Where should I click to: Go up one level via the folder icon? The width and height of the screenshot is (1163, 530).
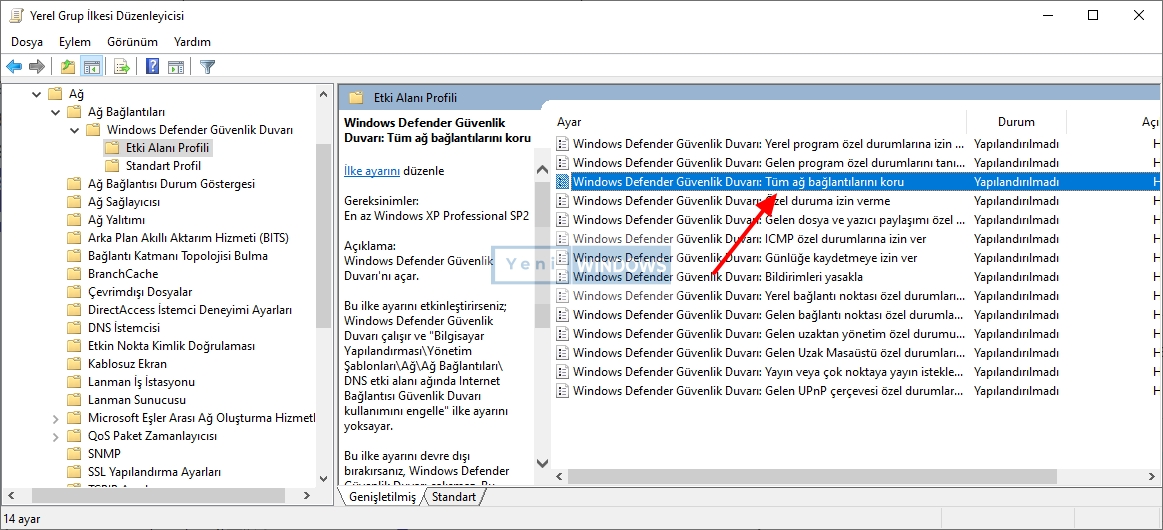click(68, 67)
